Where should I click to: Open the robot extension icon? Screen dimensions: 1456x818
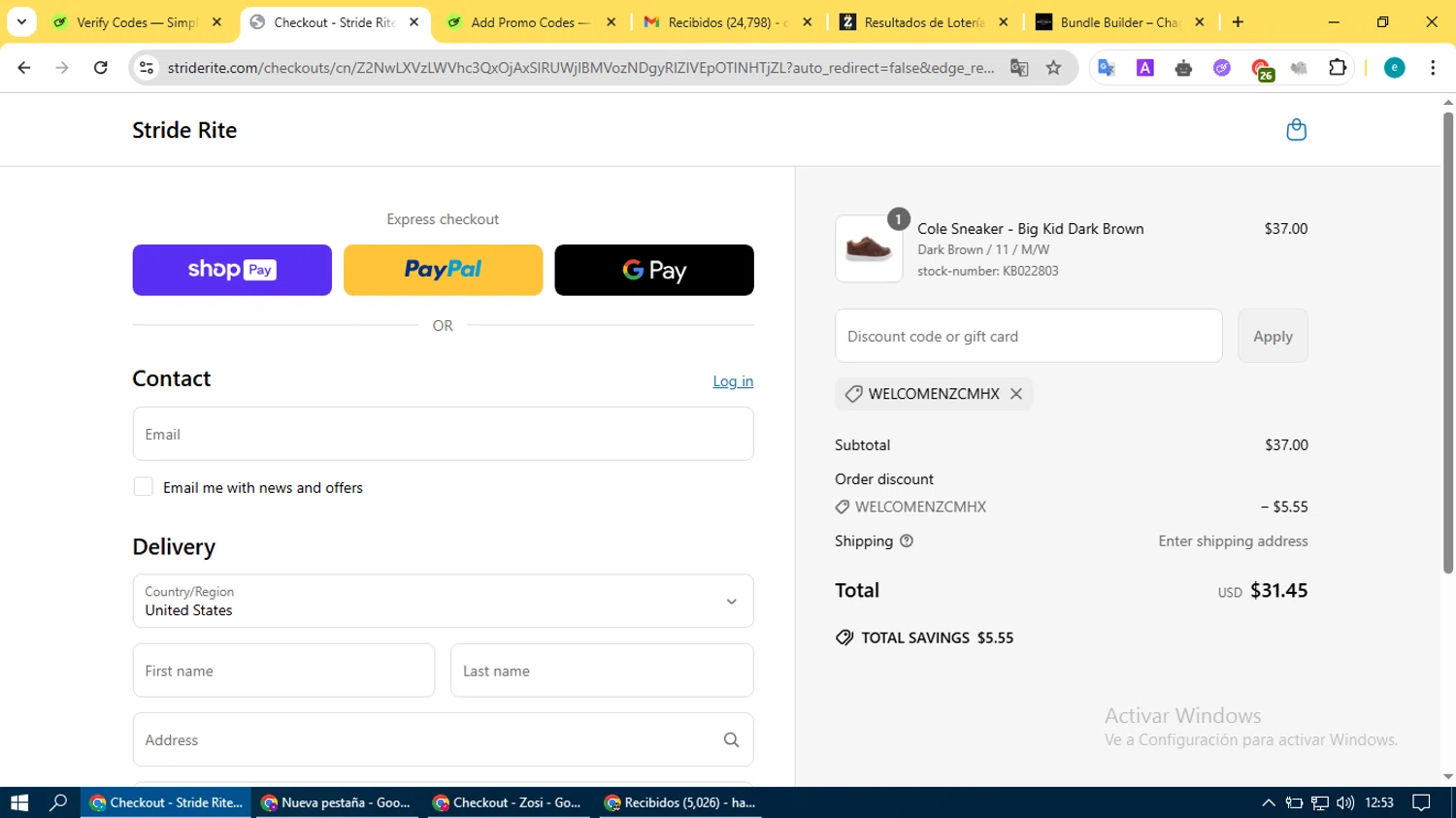tap(1183, 68)
